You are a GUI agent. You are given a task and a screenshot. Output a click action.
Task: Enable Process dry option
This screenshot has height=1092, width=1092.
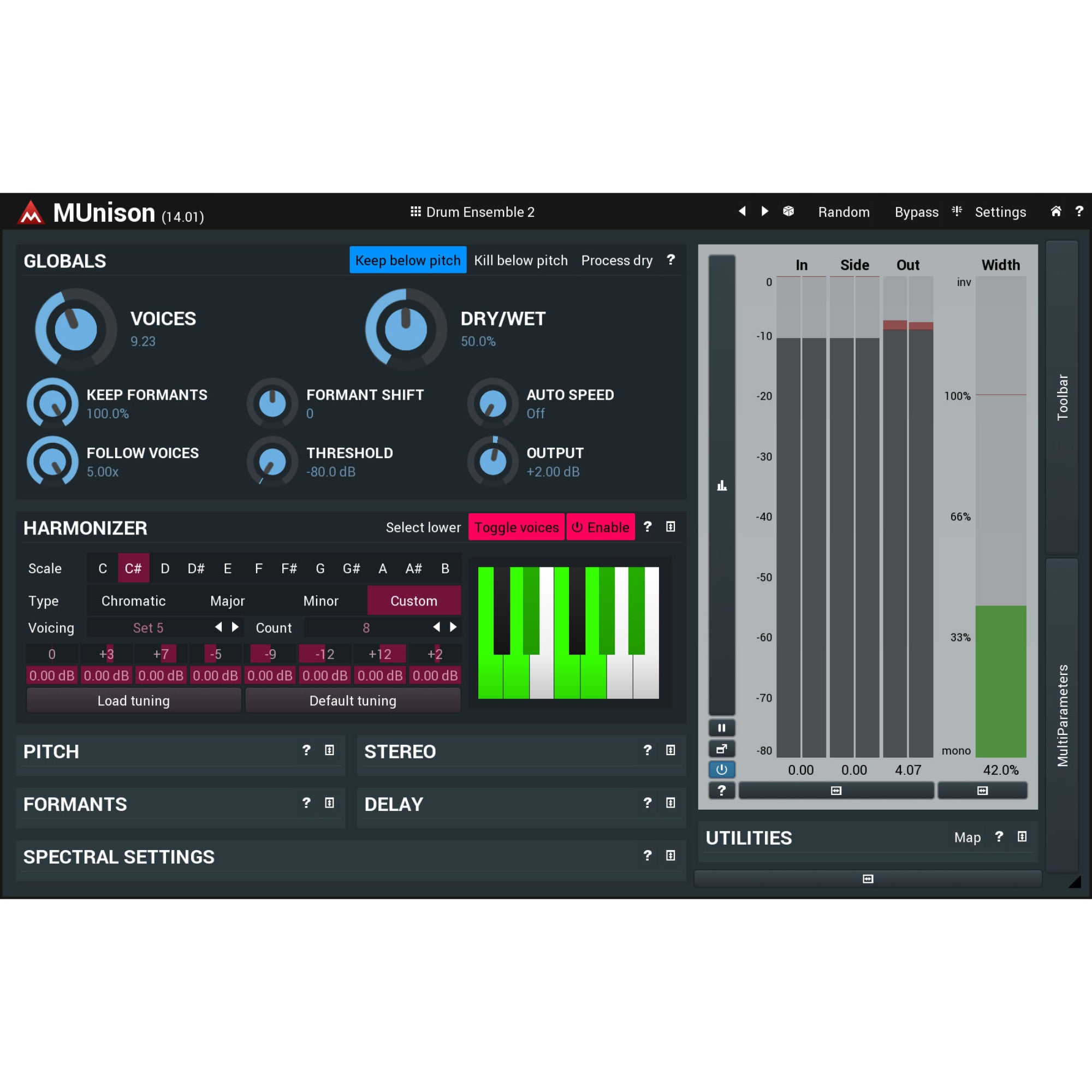(616, 260)
